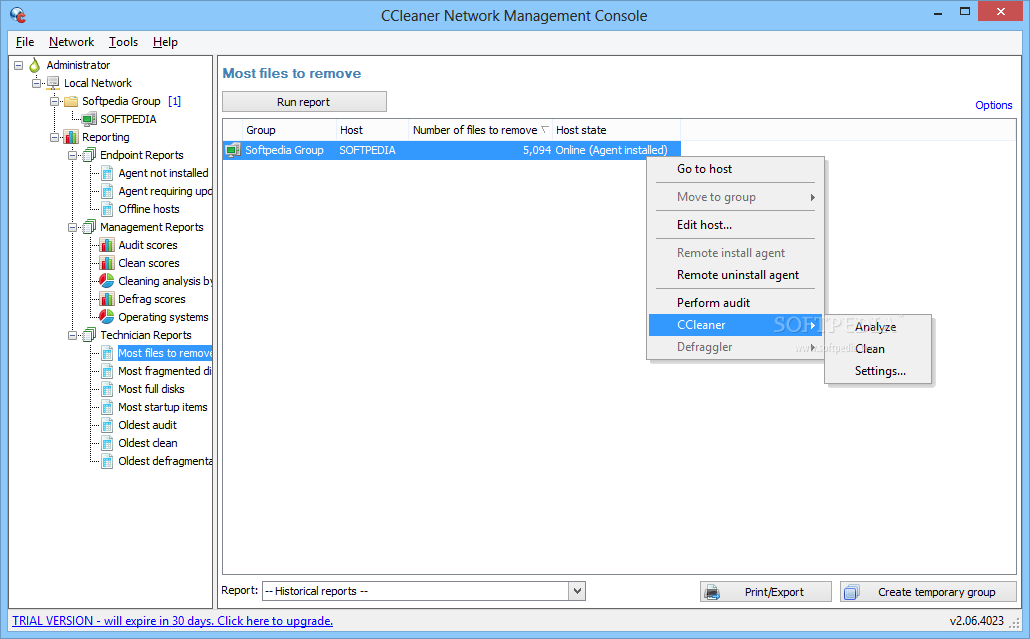Click the Endpoint Reports stacked pages icon
The image size is (1030, 639).
tap(89, 155)
